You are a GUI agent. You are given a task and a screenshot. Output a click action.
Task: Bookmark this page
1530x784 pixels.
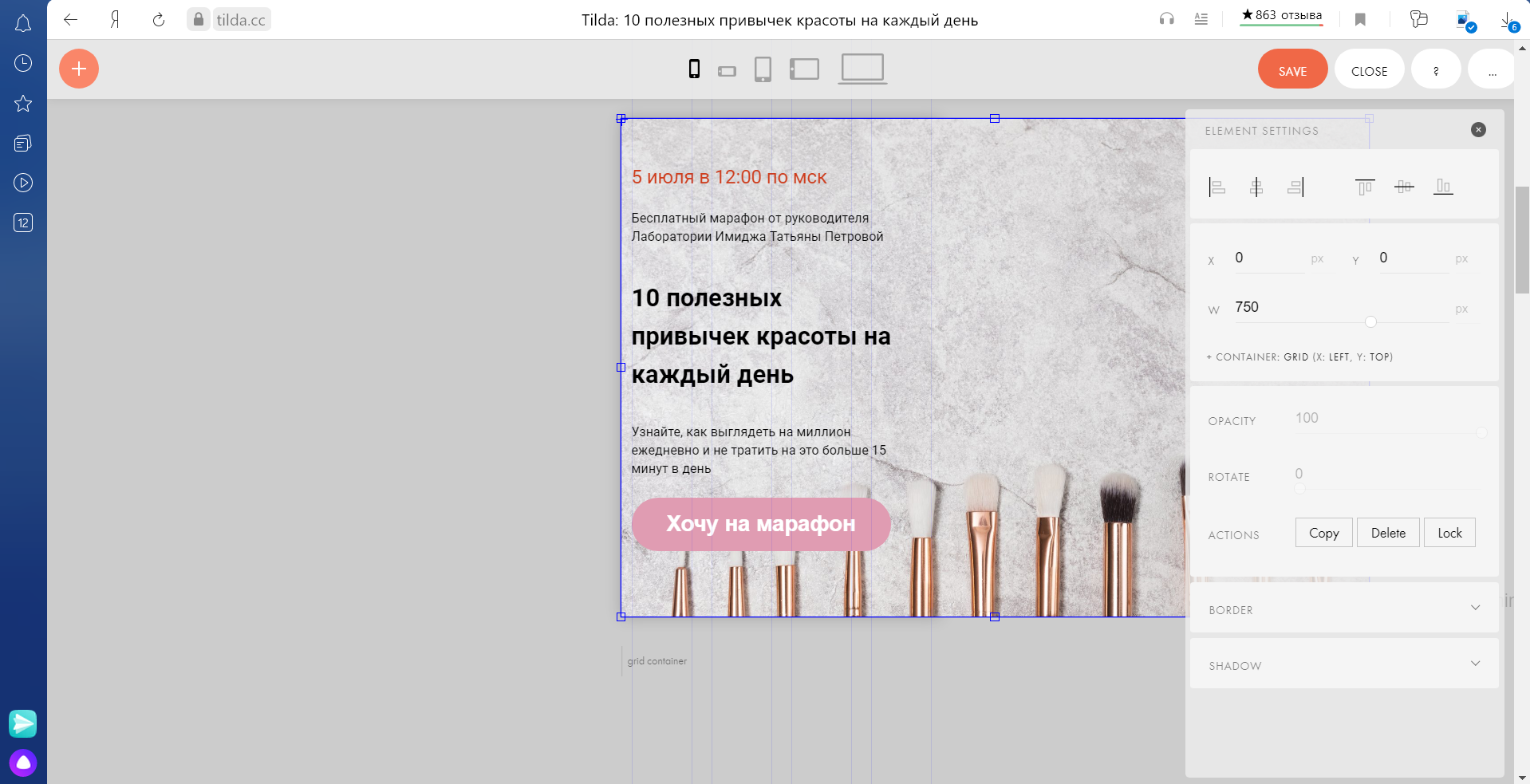(x=1360, y=19)
